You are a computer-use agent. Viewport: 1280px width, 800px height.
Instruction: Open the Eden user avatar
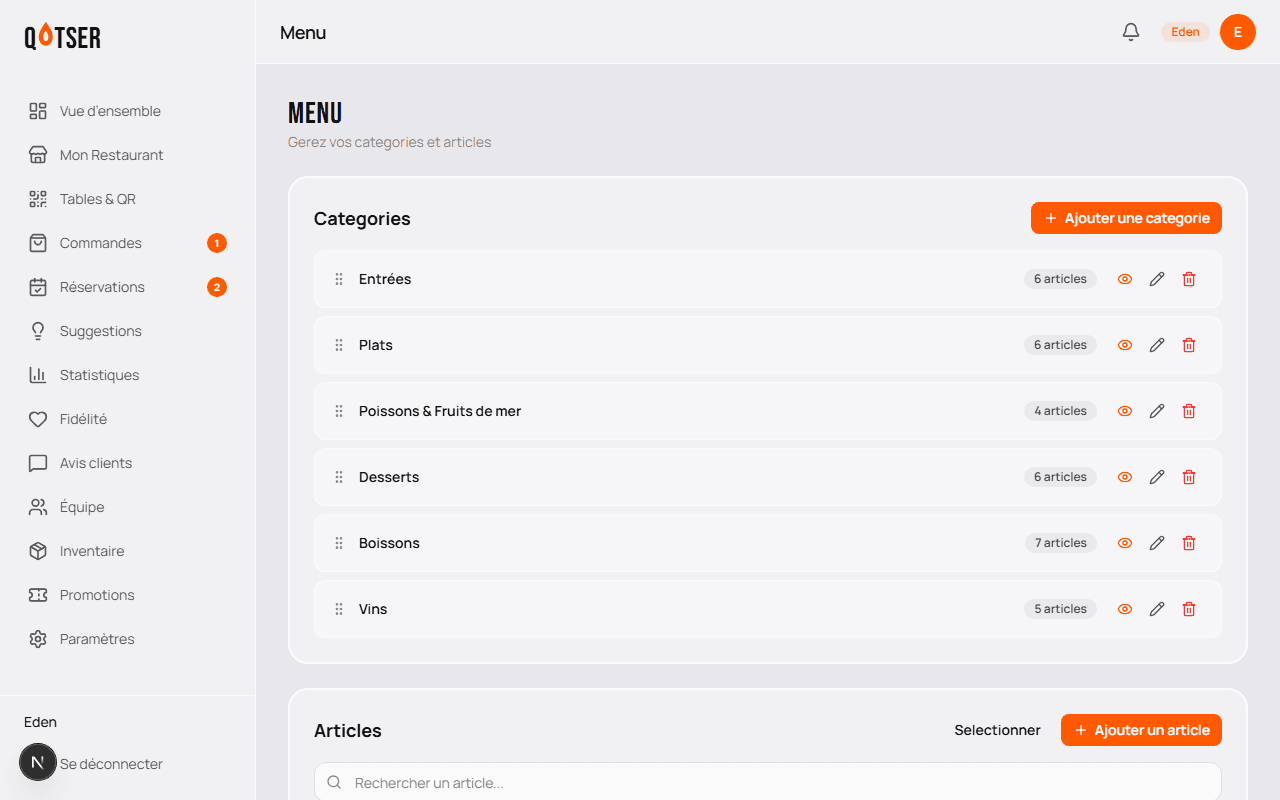click(x=1238, y=32)
